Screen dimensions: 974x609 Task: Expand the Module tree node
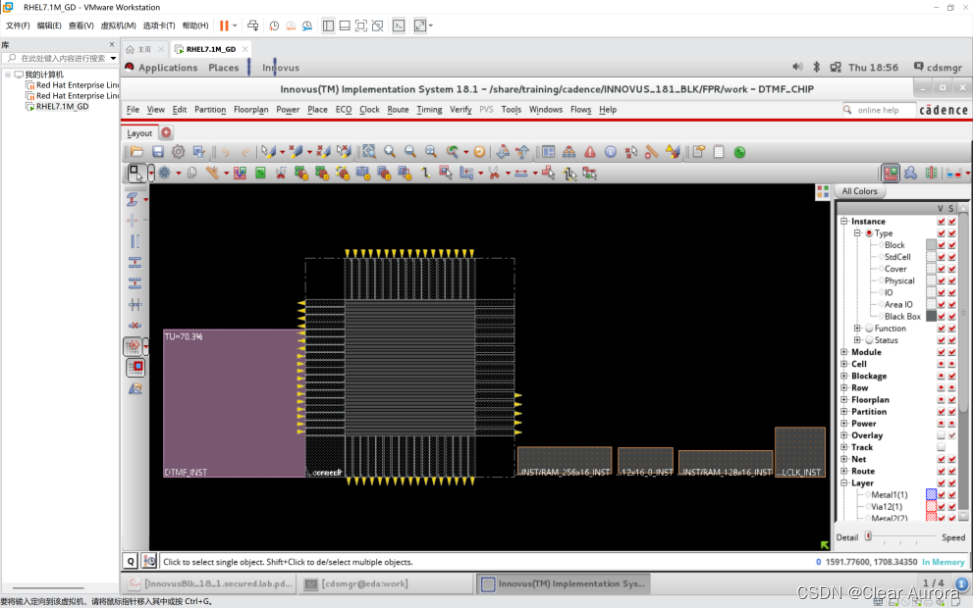[x=844, y=352]
